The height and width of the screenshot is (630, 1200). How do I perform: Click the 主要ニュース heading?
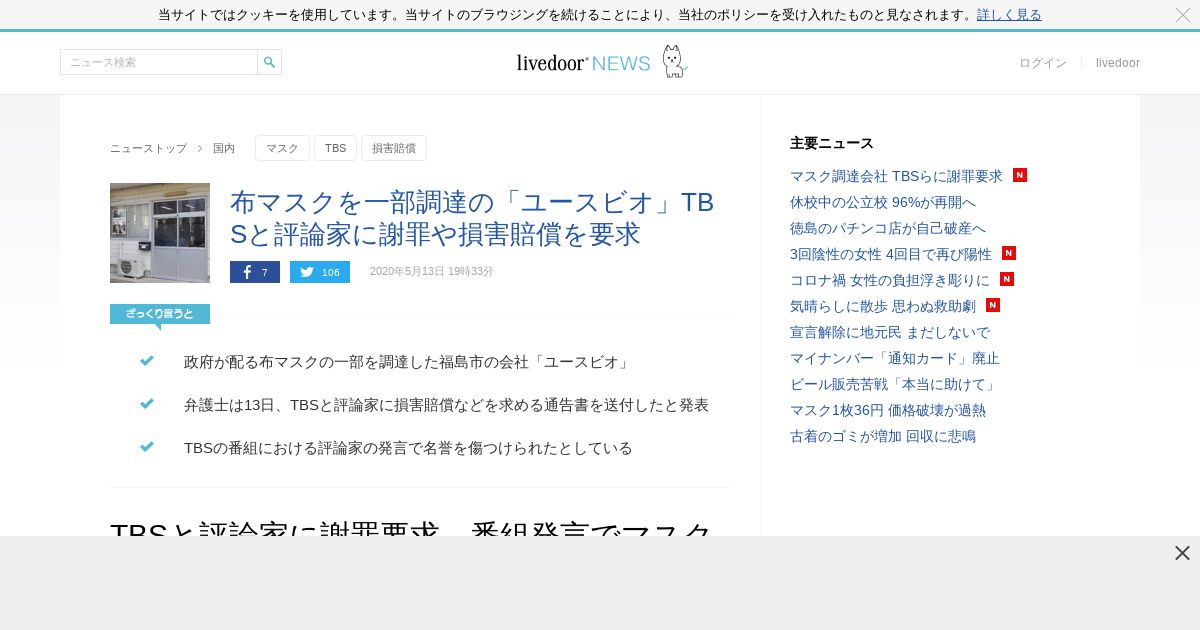point(832,143)
